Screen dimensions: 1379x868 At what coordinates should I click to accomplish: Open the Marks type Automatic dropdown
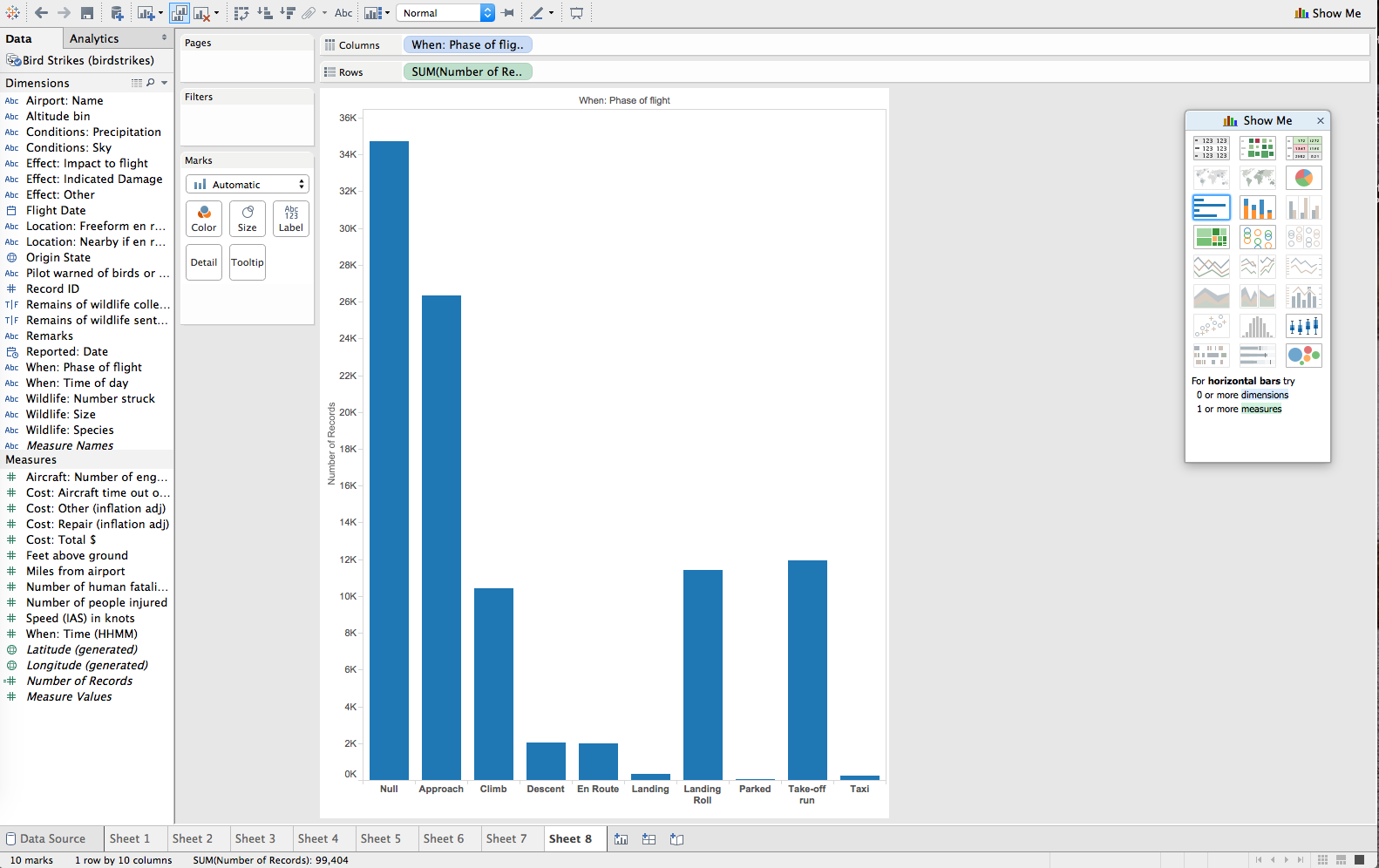pyautogui.click(x=248, y=184)
